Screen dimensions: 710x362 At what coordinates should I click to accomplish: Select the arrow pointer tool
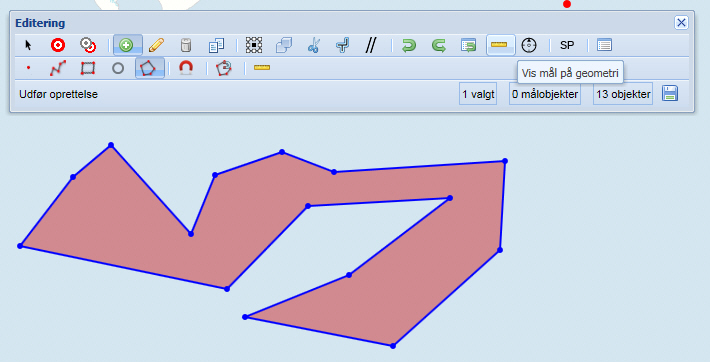pos(29,45)
